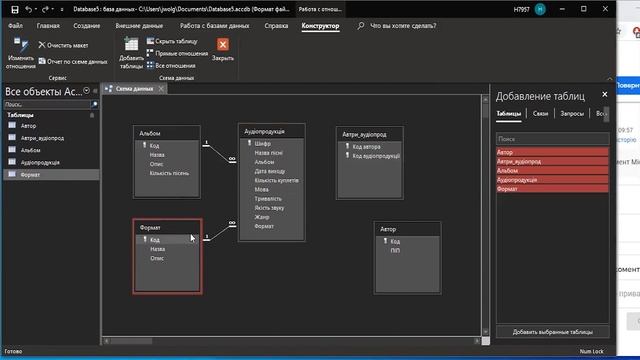Click Добавить таблицы ribbon button
This screenshot has height=360, width=640.
click(x=131, y=53)
